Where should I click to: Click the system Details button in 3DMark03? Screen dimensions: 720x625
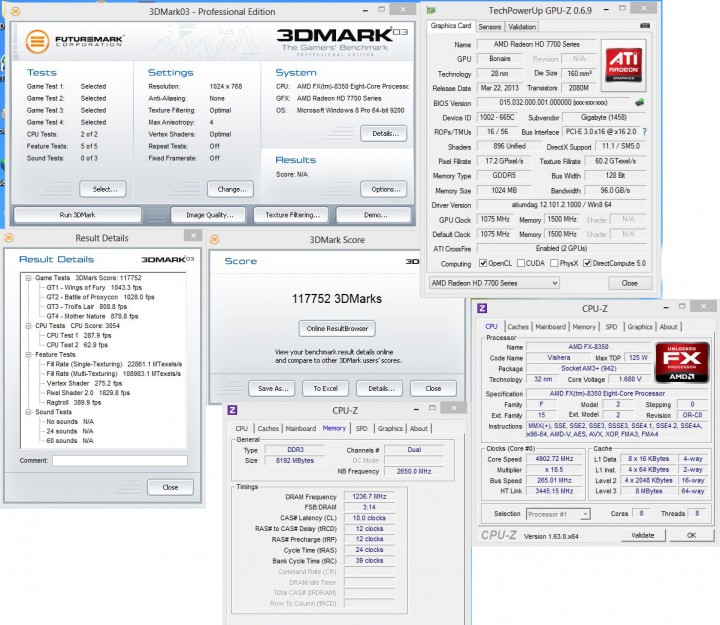click(384, 133)
